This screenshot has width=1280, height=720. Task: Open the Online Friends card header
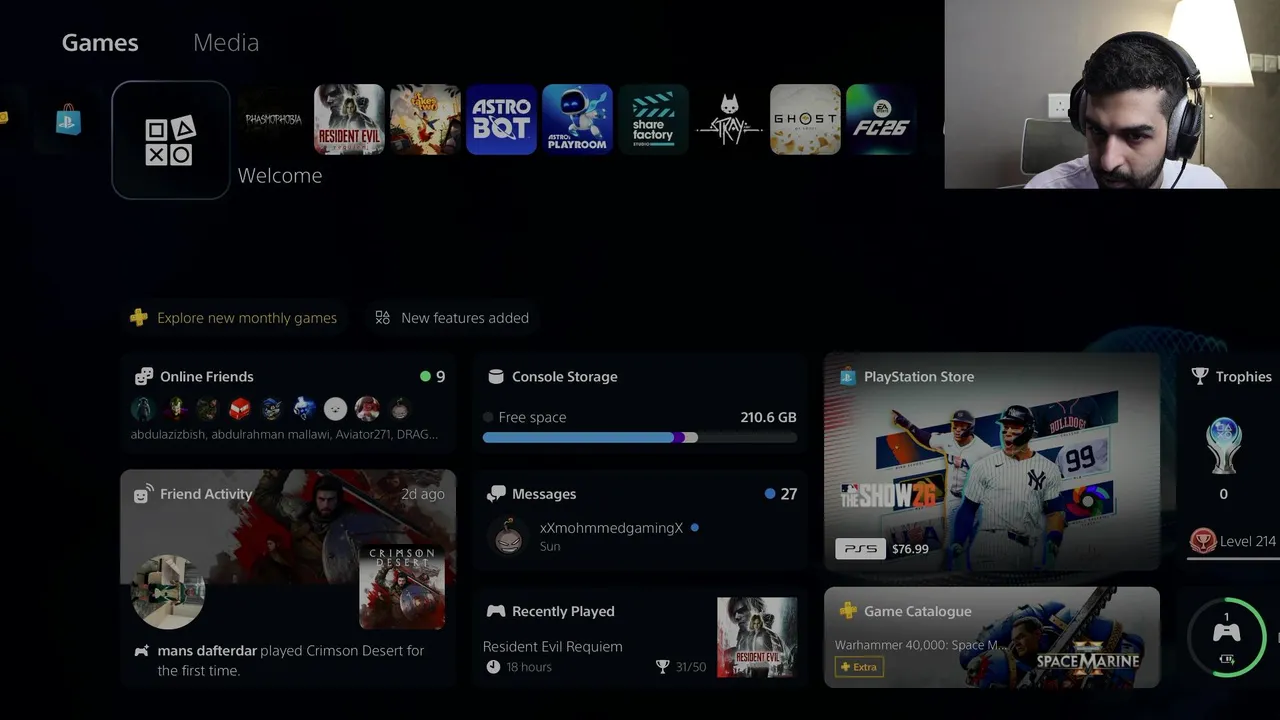(x=207, y=377)
